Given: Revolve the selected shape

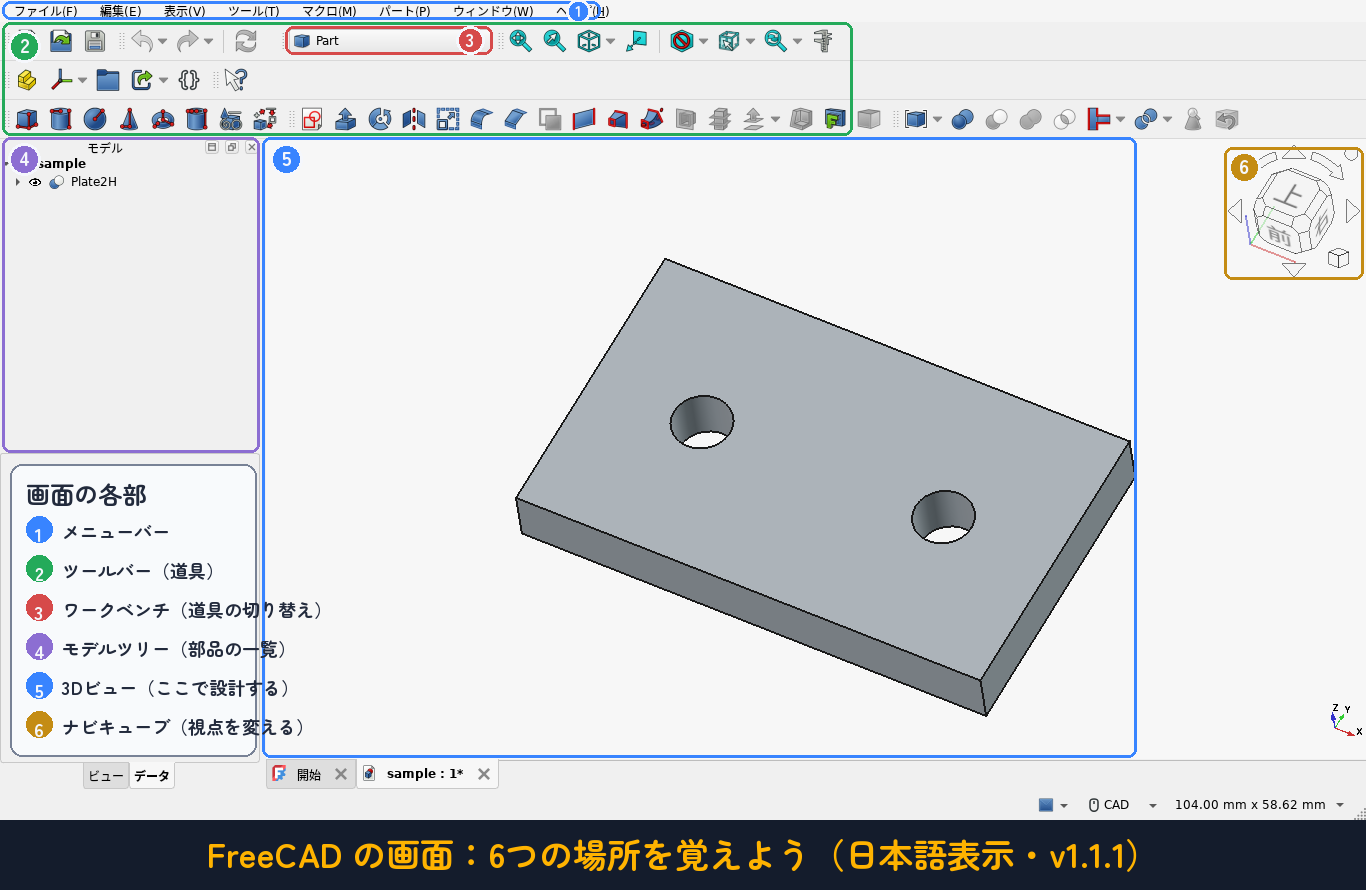Looking at the screenshot, I should tap(379, 119).
